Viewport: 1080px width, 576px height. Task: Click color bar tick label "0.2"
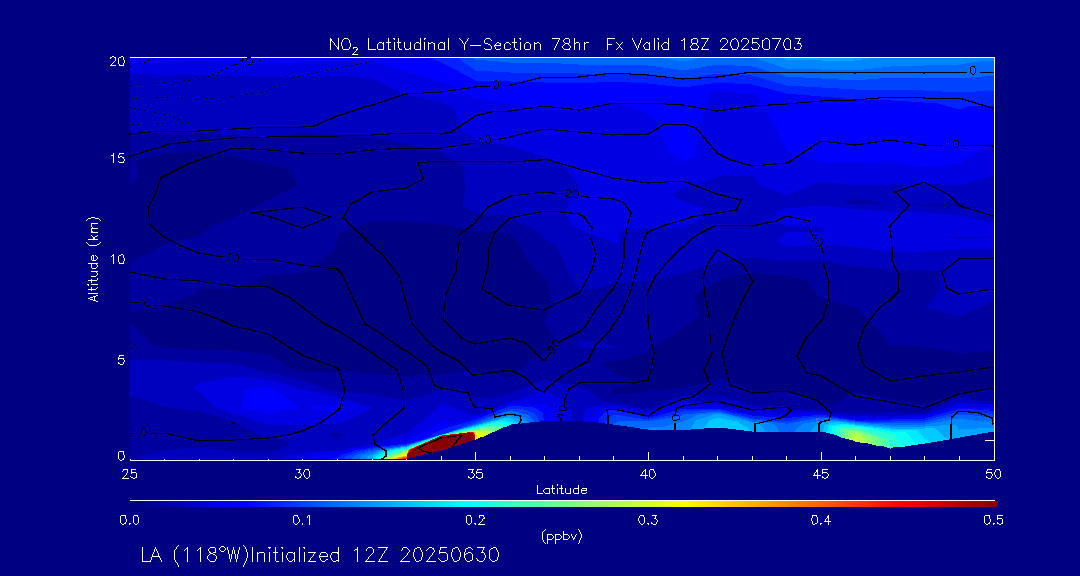[x=475, y=522]
